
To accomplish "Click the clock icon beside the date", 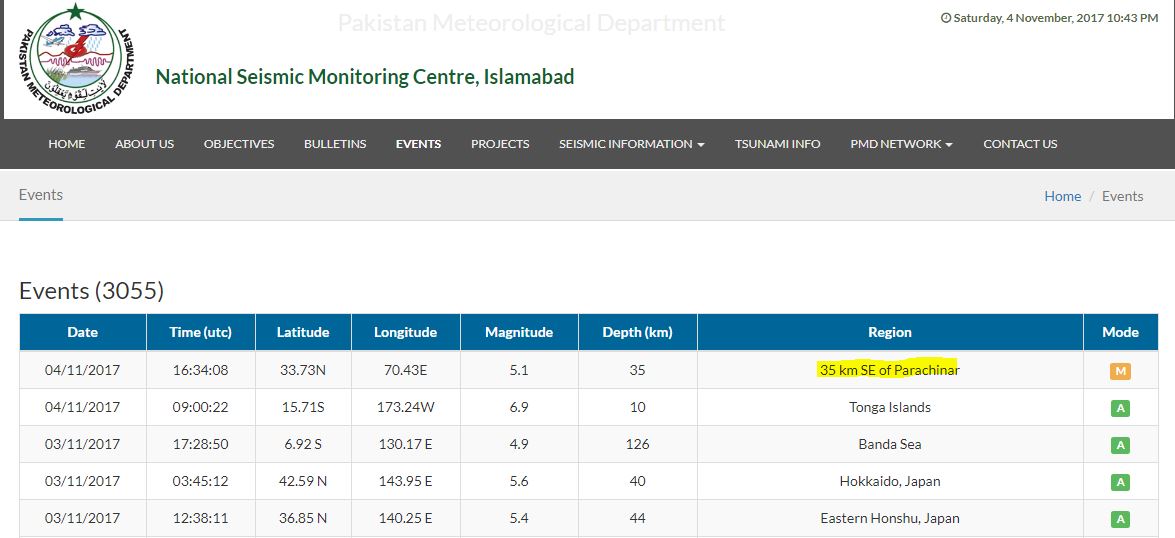I will pos(946,18).
